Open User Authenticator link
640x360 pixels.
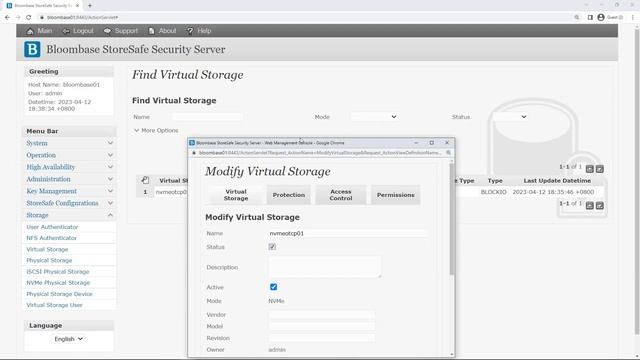(x=52, y=227)
